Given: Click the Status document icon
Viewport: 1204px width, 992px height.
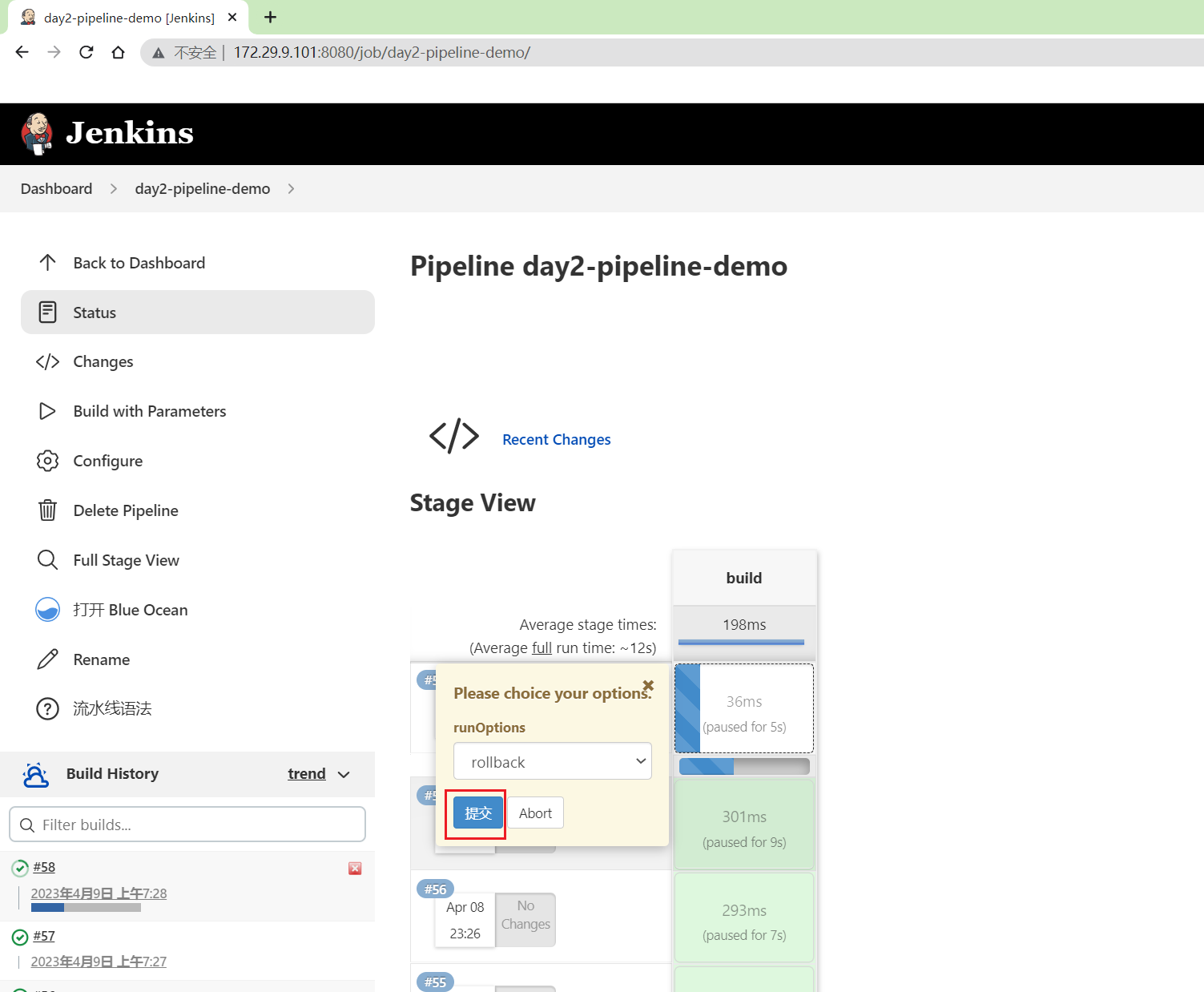Looking at the screenshot, I should click(x=47, y=313).
